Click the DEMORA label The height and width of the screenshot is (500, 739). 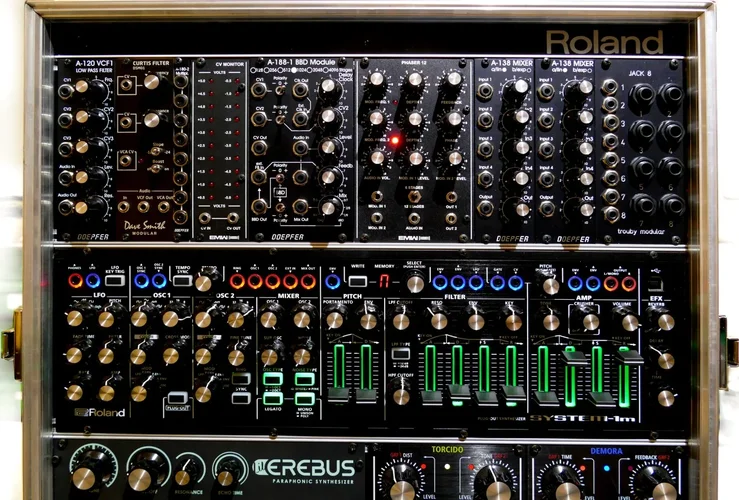click(607, 451)
